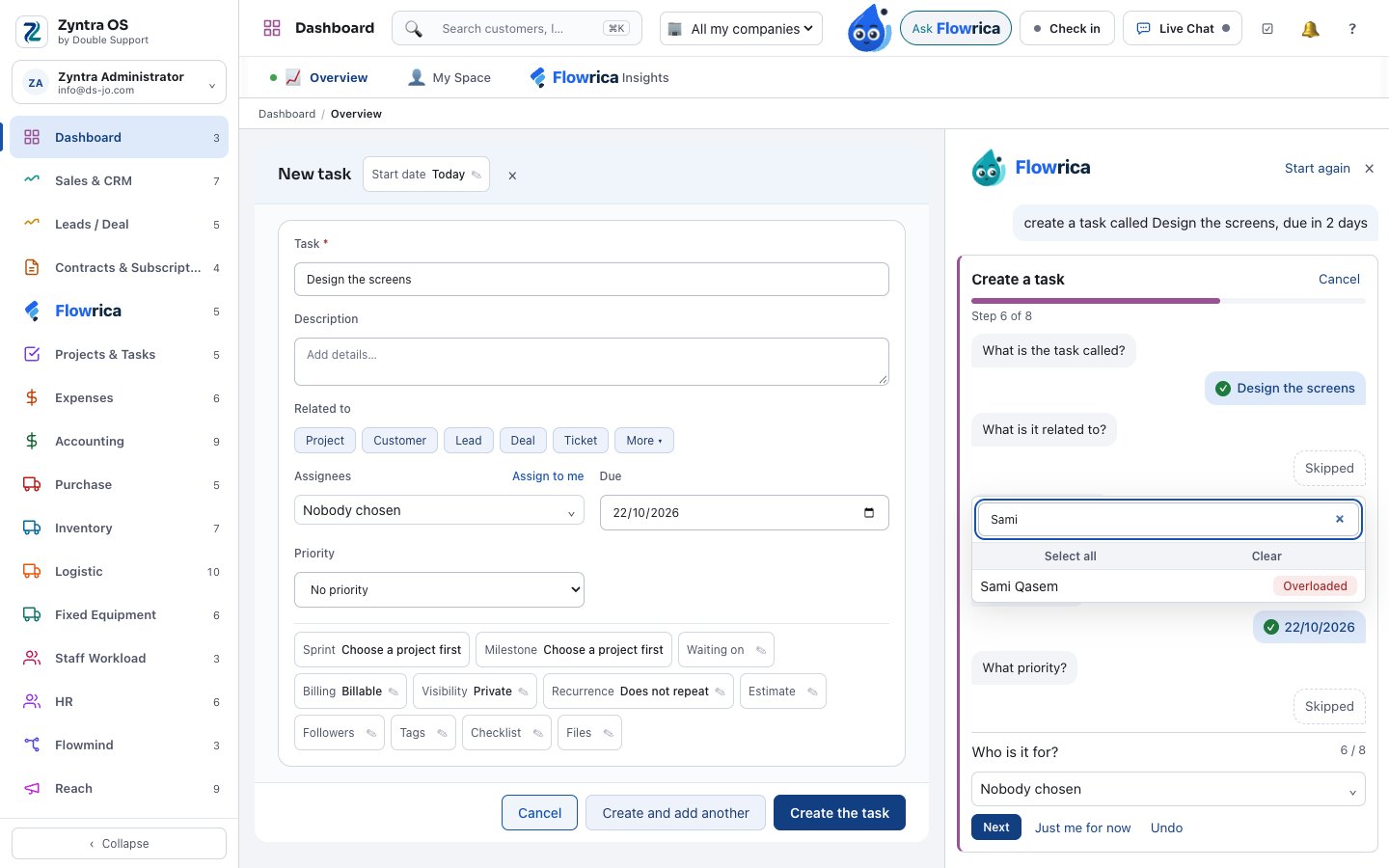
Task: Expand the Assignees Nobody chosen dropdown
Action: click(x=439, y=510)
